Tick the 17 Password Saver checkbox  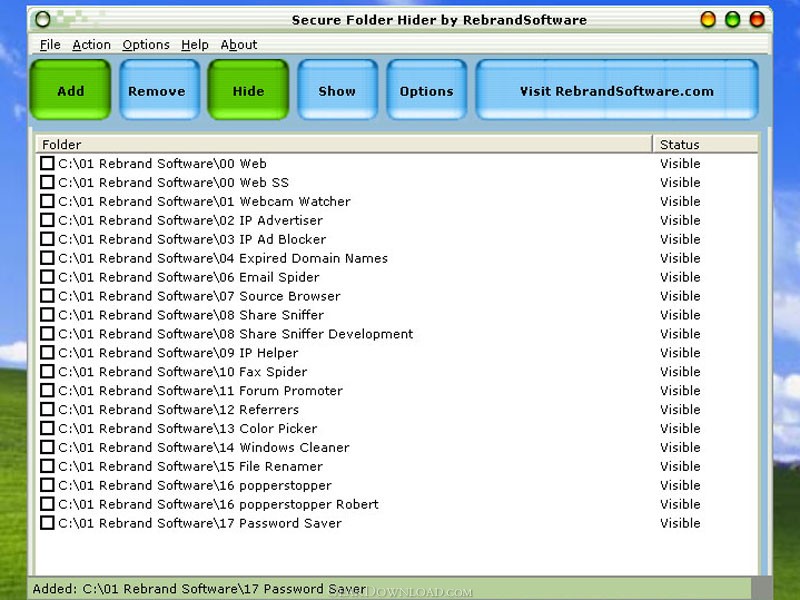(47, 522)
